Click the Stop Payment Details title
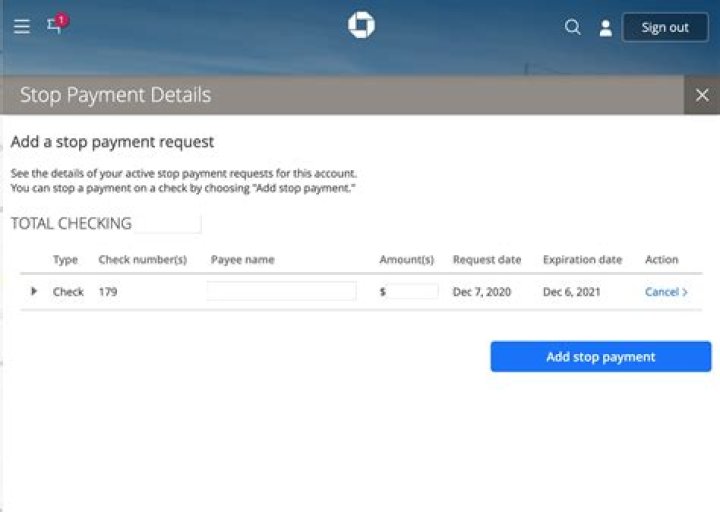Viewport: 720px width, 512px height. 115,95
